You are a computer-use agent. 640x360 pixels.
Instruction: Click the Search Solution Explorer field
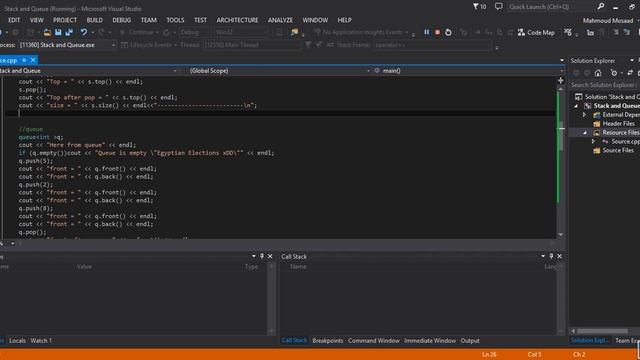click(604, 85)
